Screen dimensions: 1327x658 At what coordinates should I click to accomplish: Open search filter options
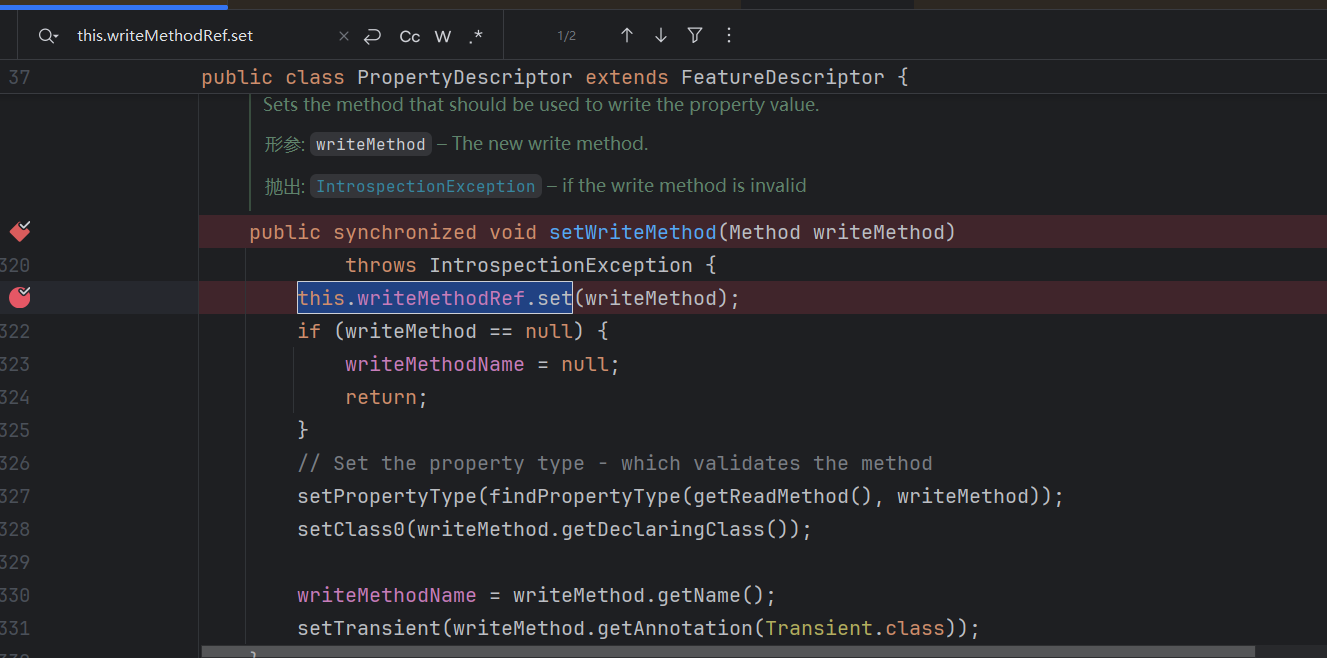click(x=695, y=36)
